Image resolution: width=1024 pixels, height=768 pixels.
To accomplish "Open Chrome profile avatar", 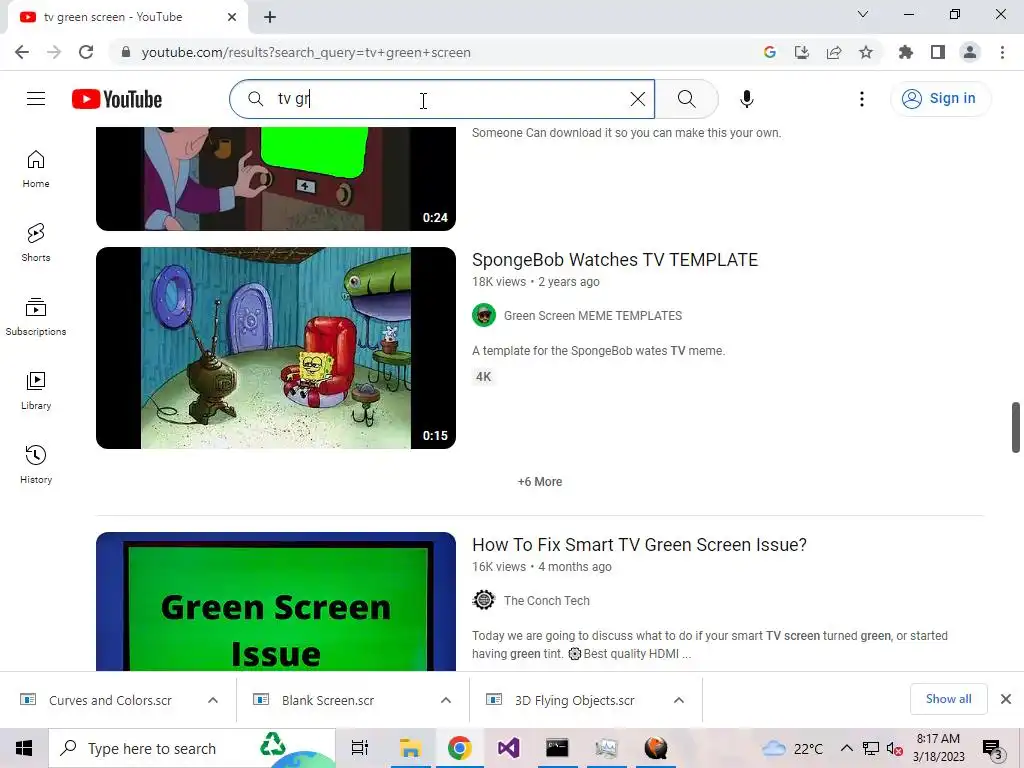I will point(970,52).
